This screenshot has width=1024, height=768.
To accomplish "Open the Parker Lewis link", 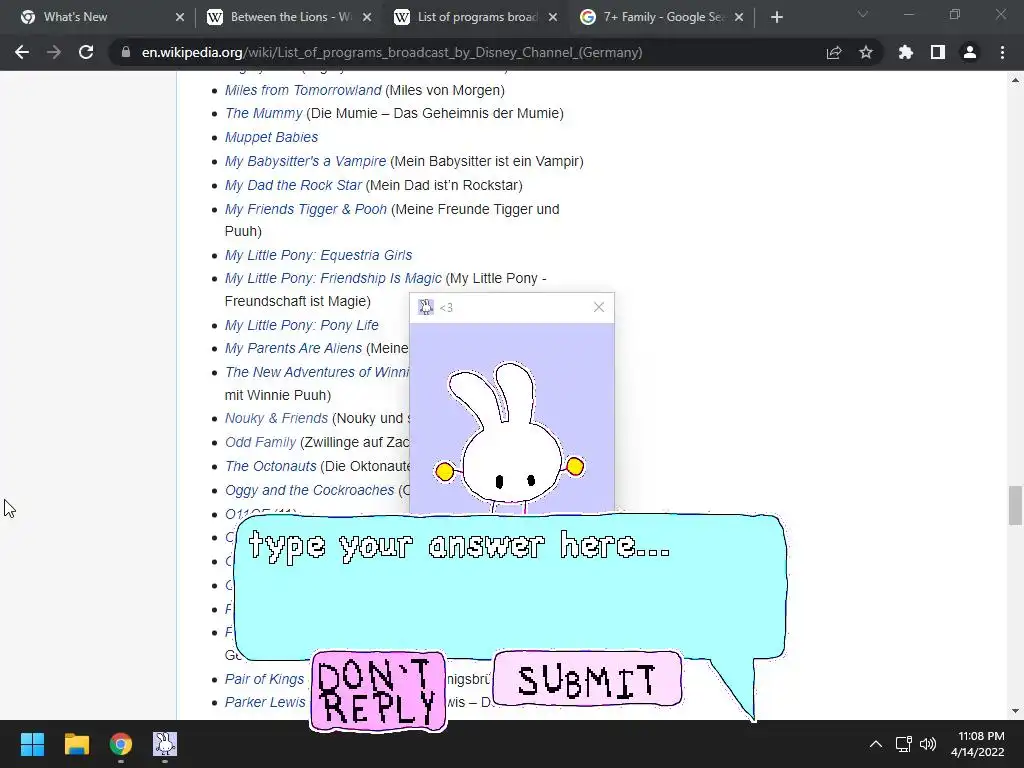I will click(x=264, y=702).
